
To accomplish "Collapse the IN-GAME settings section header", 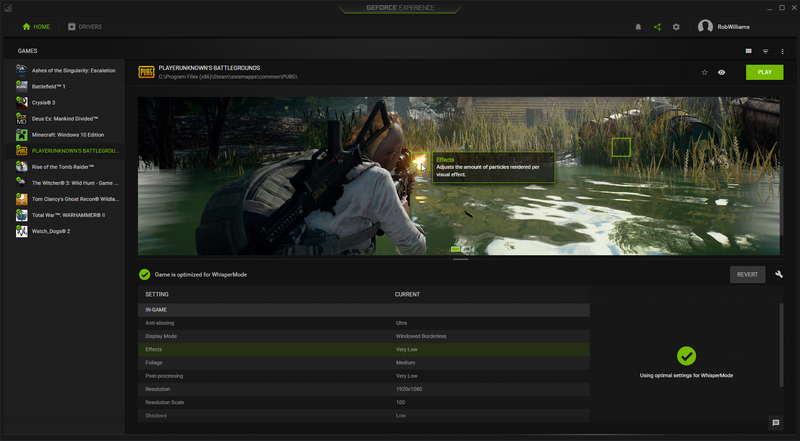I will point(364,310).
